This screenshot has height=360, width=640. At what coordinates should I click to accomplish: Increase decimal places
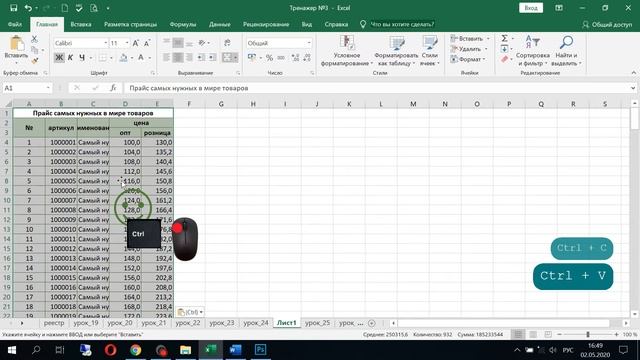pyautogui.click(x=296, y=58)
